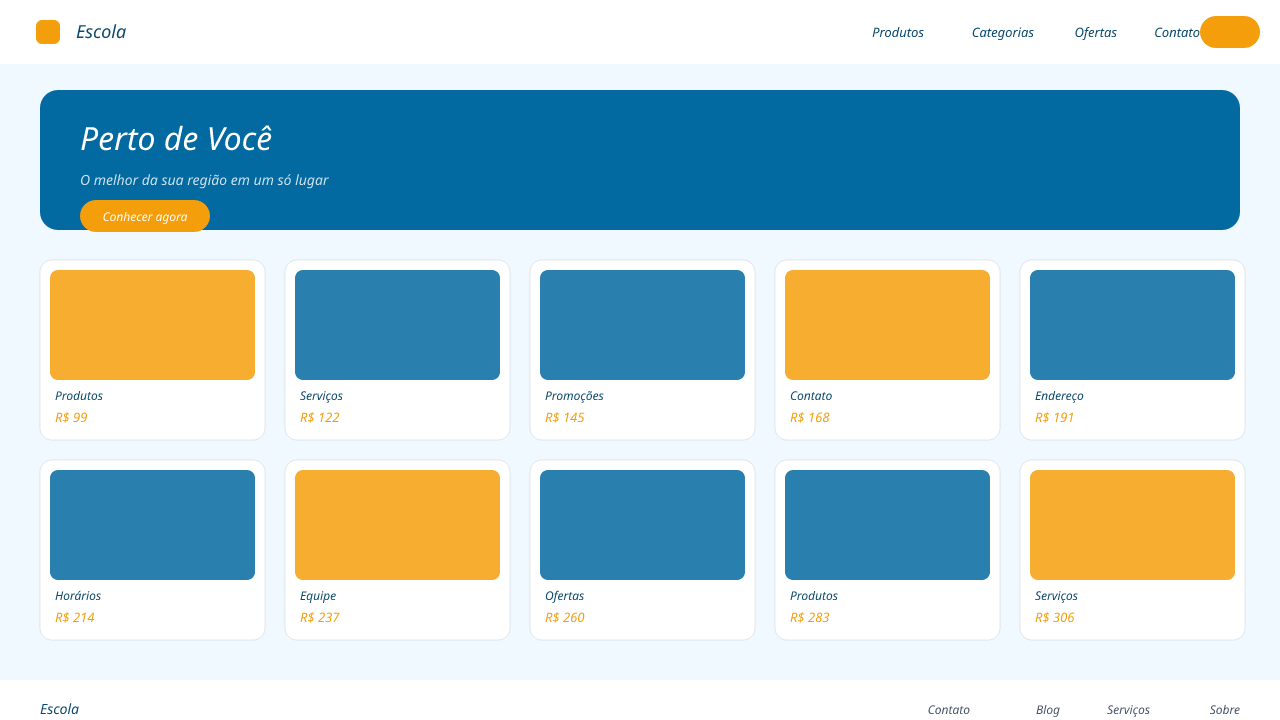The image size is (1280, 720).
Task: Click the Escola brand title text
Action: pos(101,32)
